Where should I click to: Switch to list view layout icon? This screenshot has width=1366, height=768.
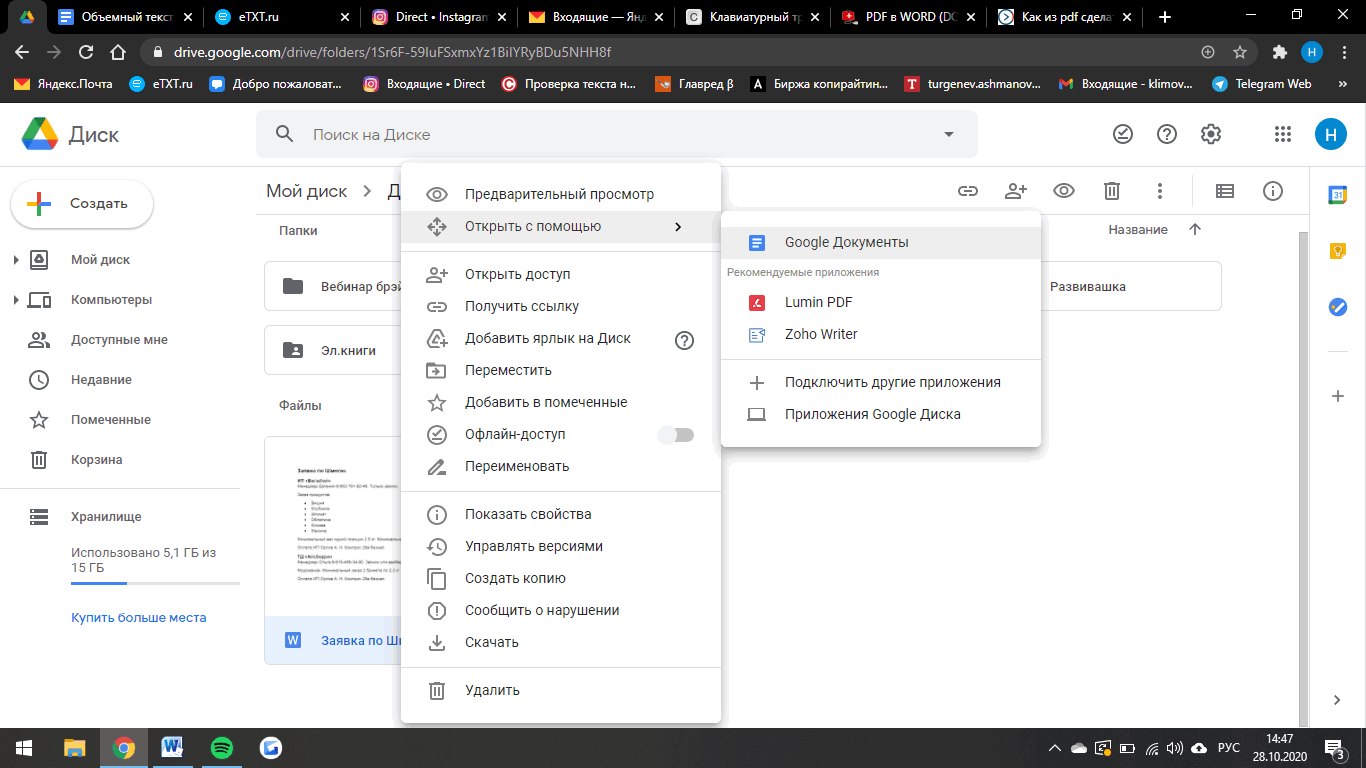click(1224, 190)
